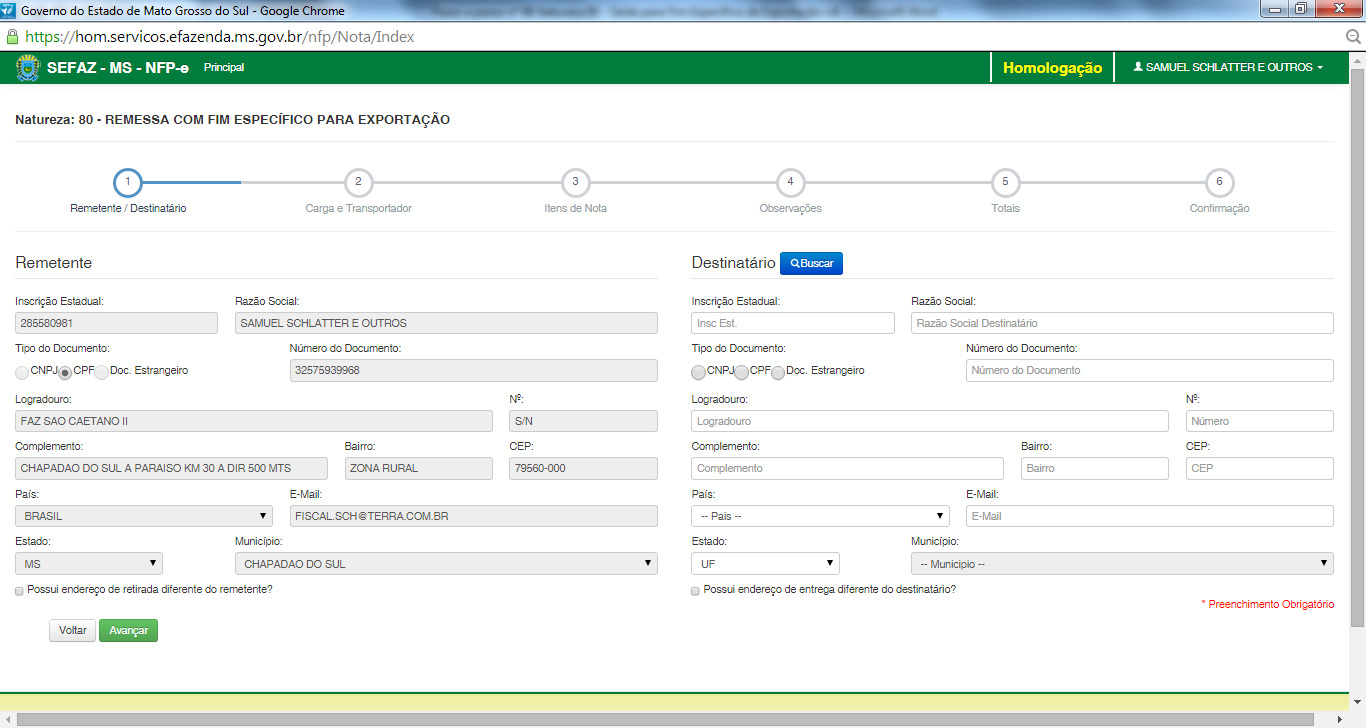The height and width of the screenshot is (728, 1366).
Task: Click Remetente Logradouro FAZ SAO CAETANO II
Action: coord(254,421)
